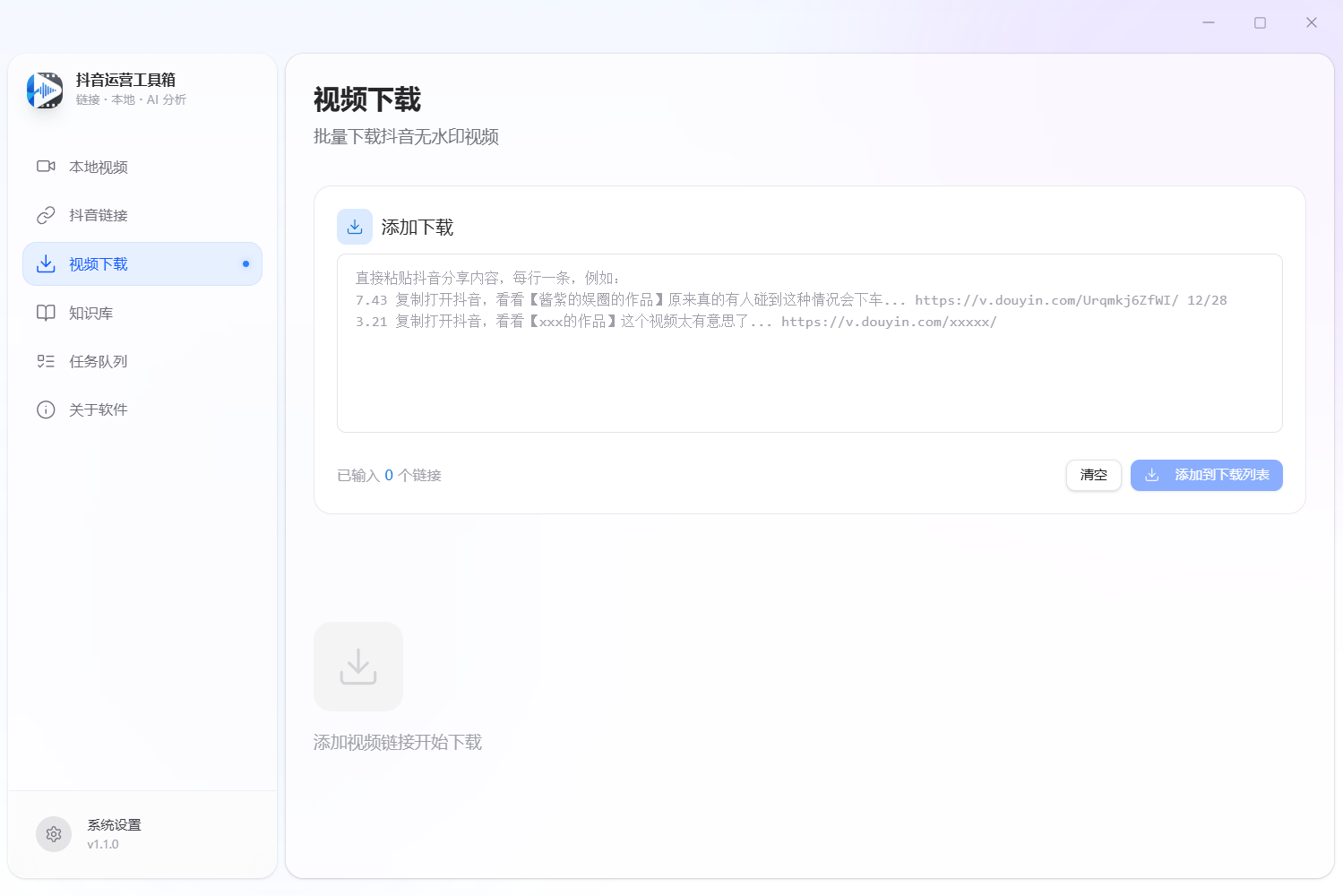
Task: Open 系统设置 label at sidebar bottom
Action: 114,825
